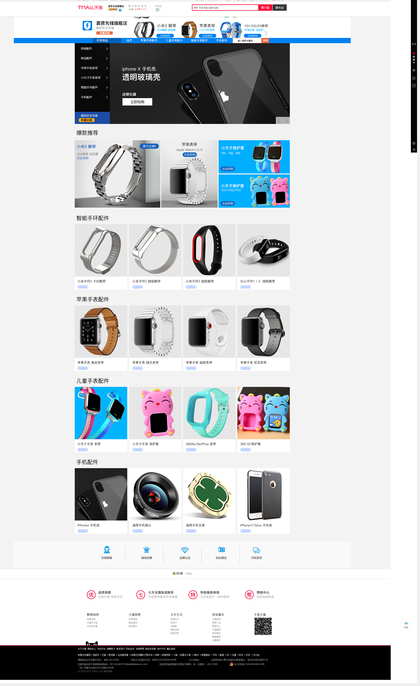This screenshot has width=420, height=686.
Task: Open the 首页 tab in blue navigation bar
Action: [x=129, y=40]
